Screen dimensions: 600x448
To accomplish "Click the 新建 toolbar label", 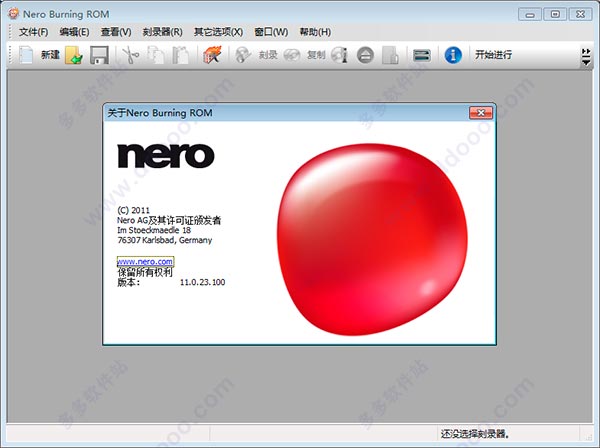I will (x=50, y=55).
